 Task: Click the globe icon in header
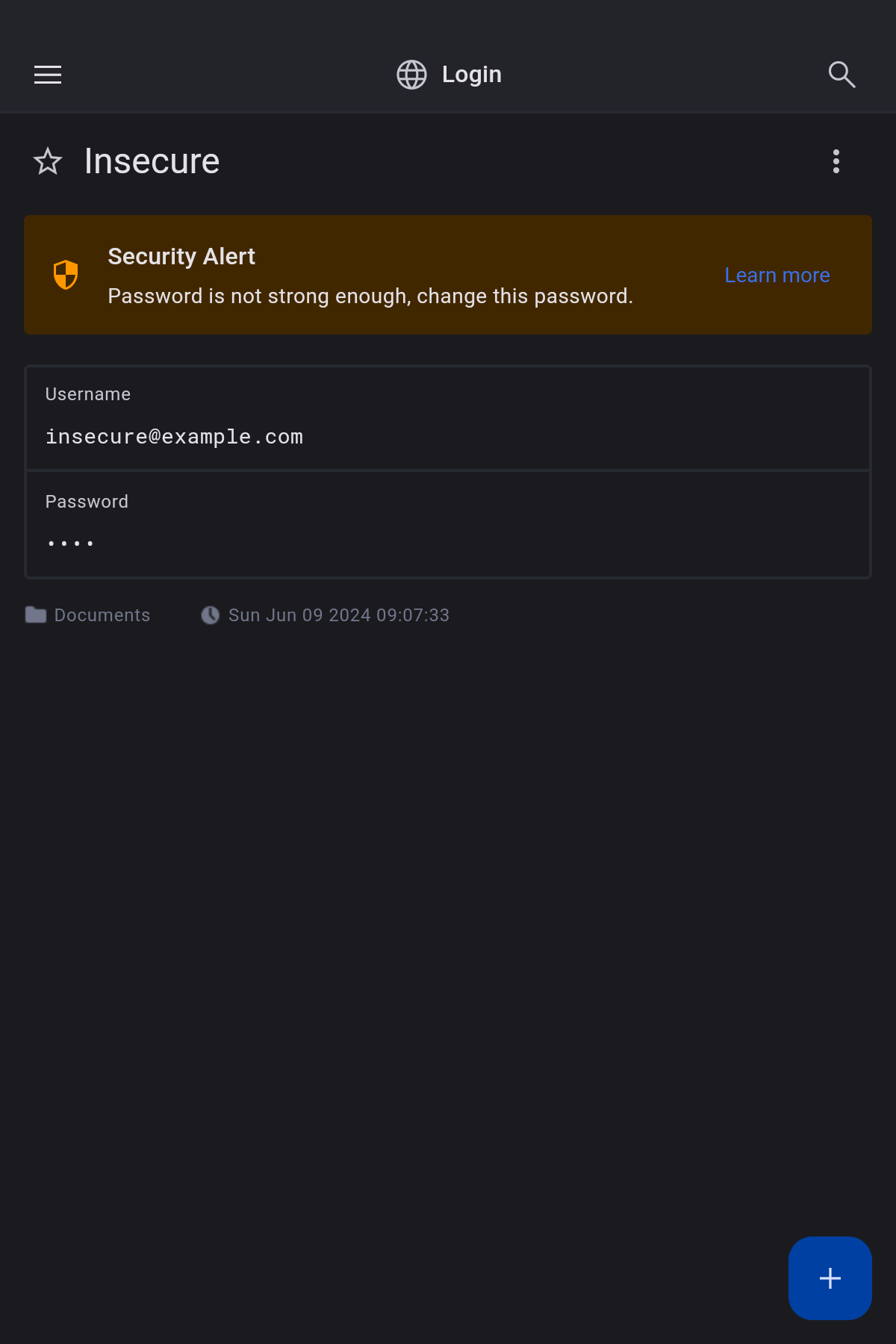tap(411, 75)
